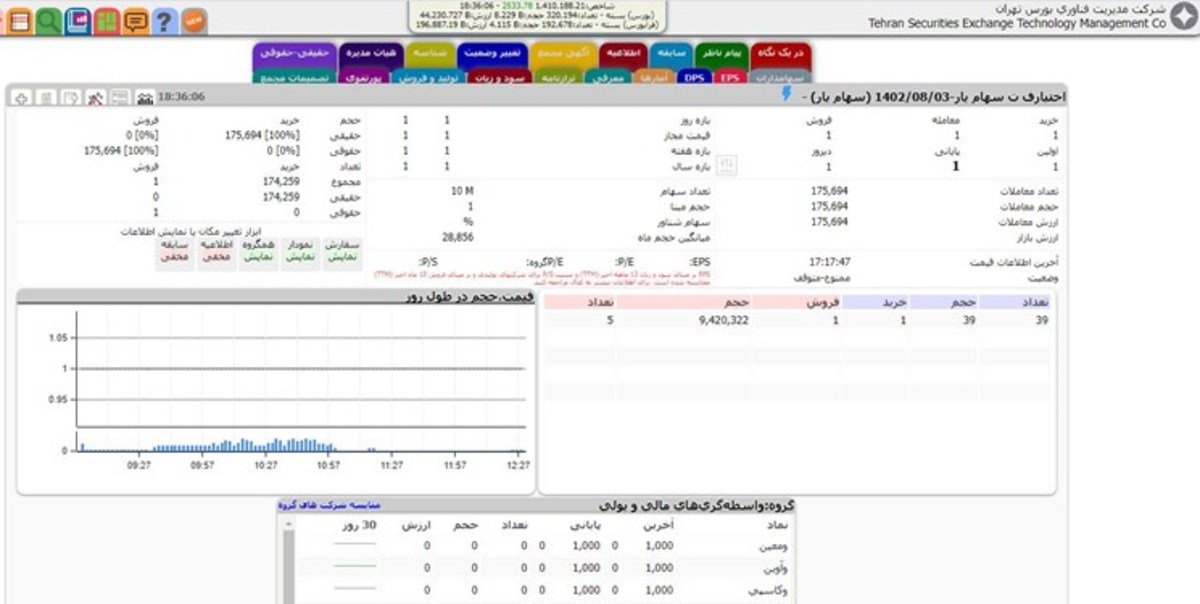Toggle نمودار panel visibility (نمایش)
The height and width of the screenshot is (604, 1200).
(302, 257)
